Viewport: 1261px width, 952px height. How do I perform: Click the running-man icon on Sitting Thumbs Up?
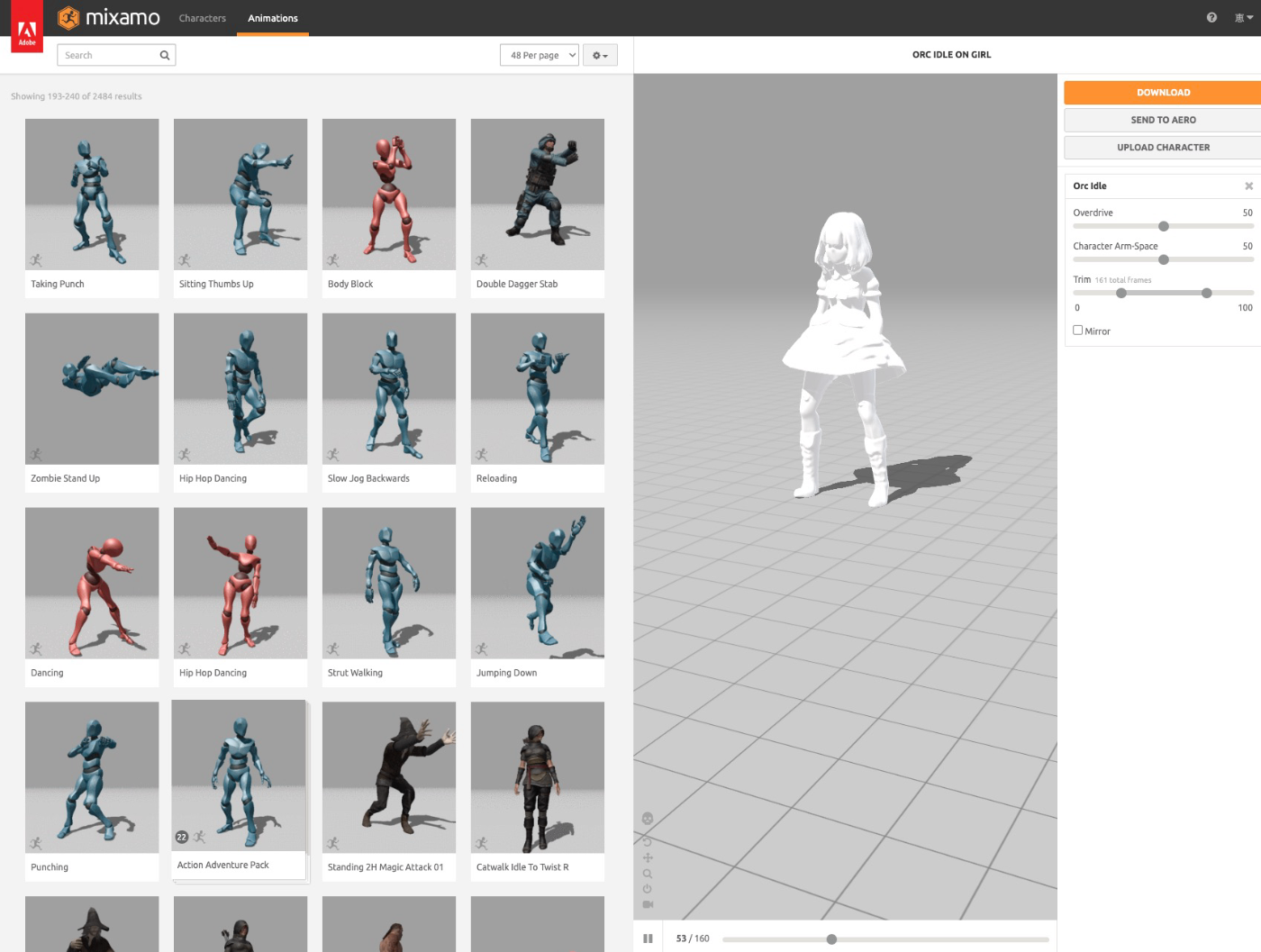pyautogui.click(x=185, y=260)
